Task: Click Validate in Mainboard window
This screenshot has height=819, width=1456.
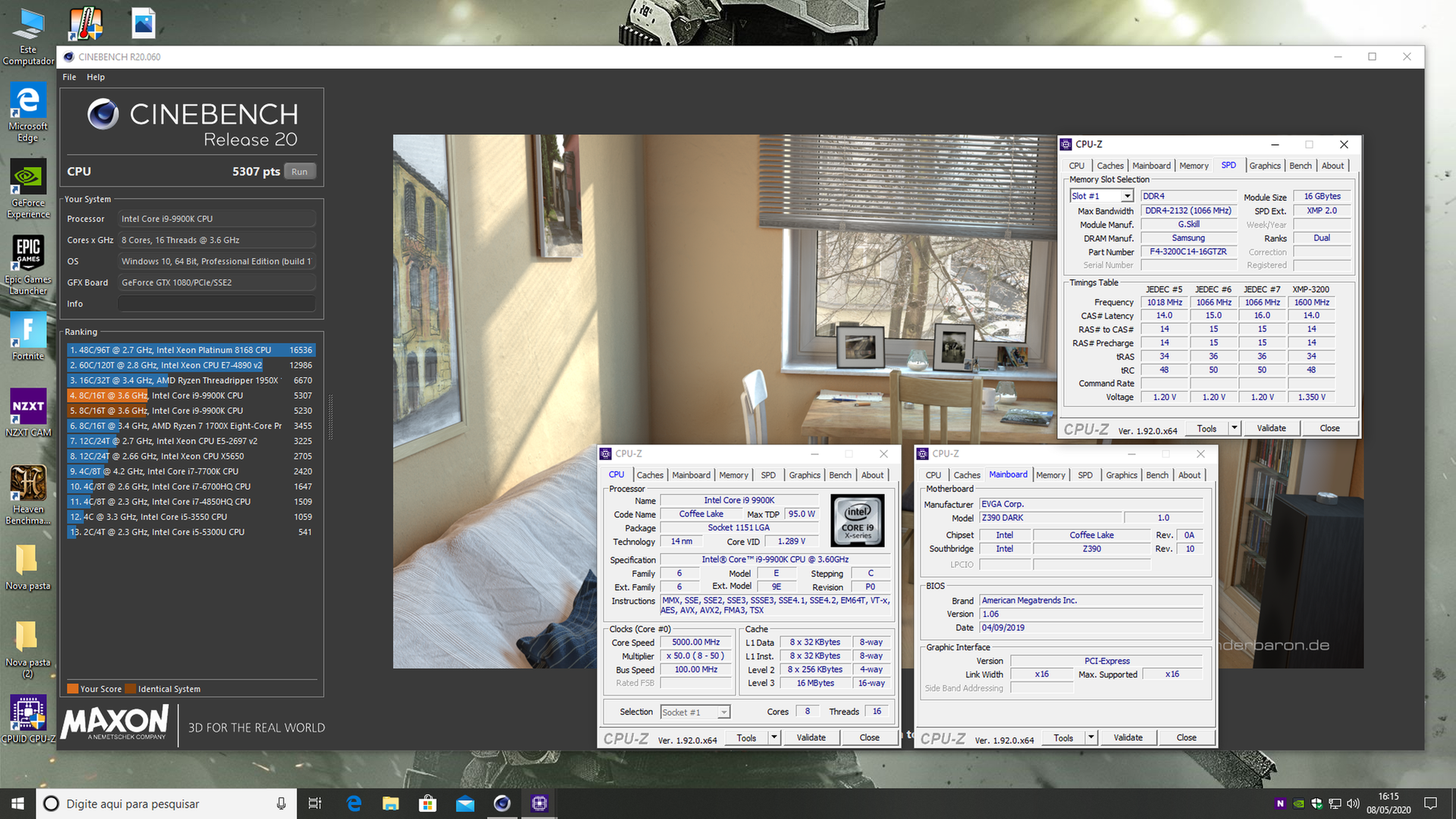Action: click(1128, 737)
